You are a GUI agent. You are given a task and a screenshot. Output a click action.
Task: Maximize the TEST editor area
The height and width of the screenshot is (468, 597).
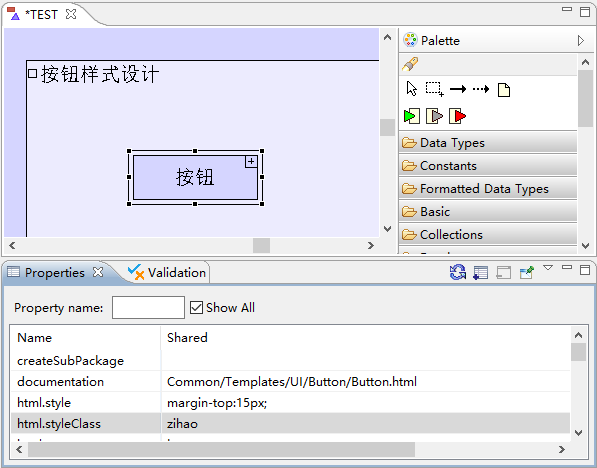585,12
